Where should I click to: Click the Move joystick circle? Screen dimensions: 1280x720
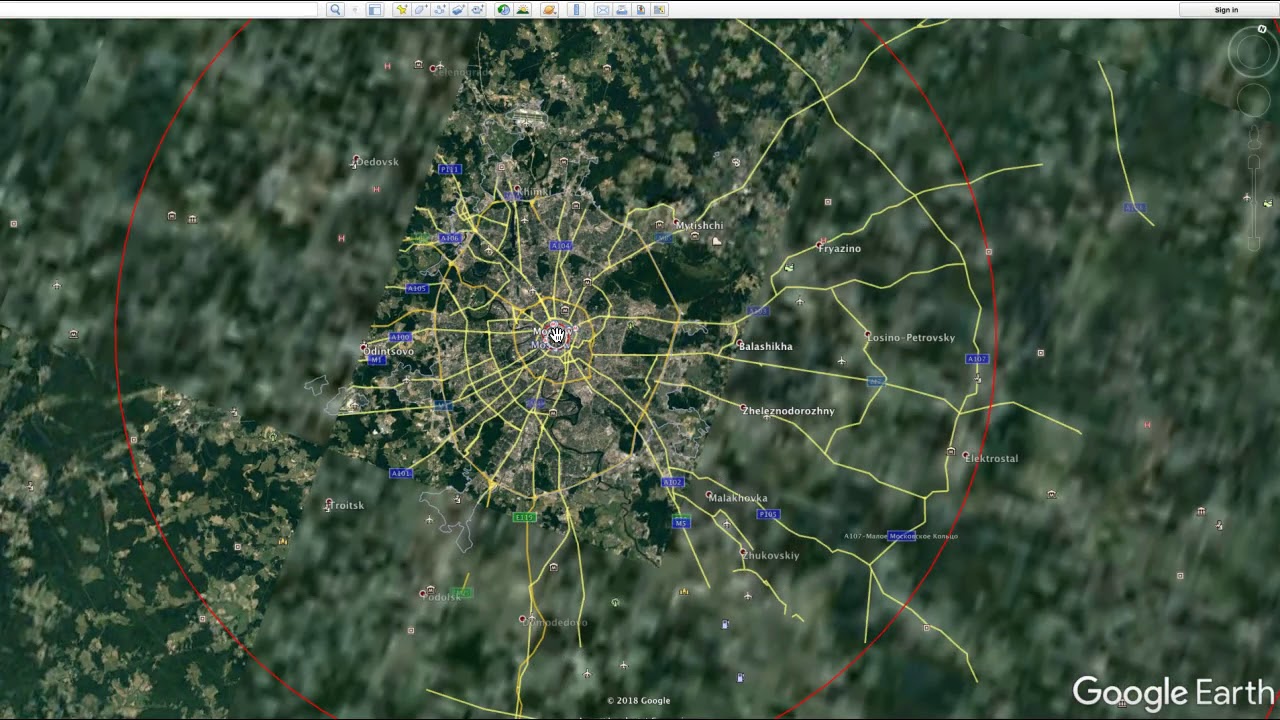click(1253, 100)
